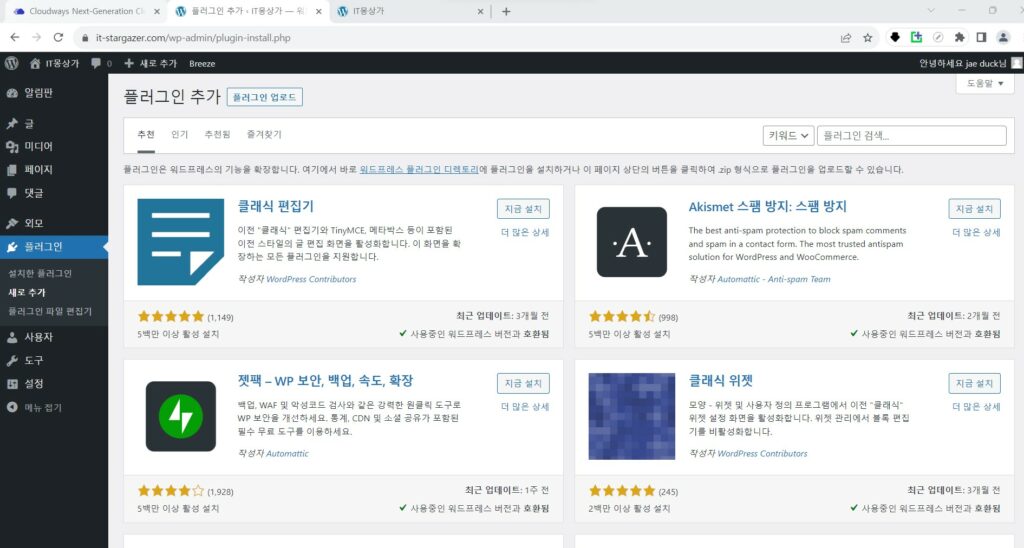Image resolution: width=1024 pixels, height=548 pixels.
Task: Install 클래식 위젯 plugin now
Action: 974,383
